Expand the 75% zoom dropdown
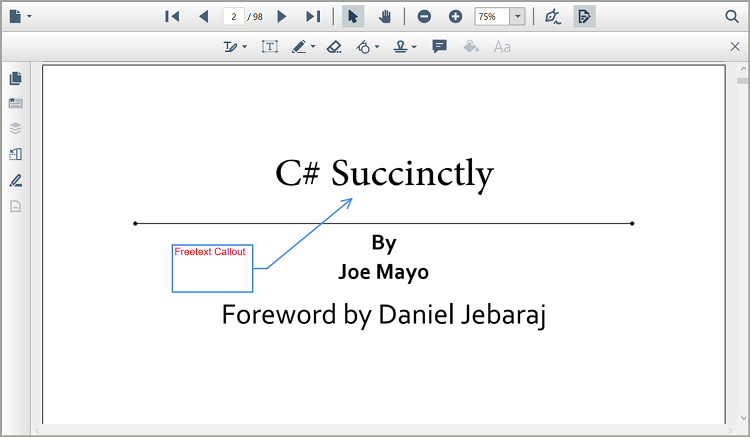 (517, 17)
